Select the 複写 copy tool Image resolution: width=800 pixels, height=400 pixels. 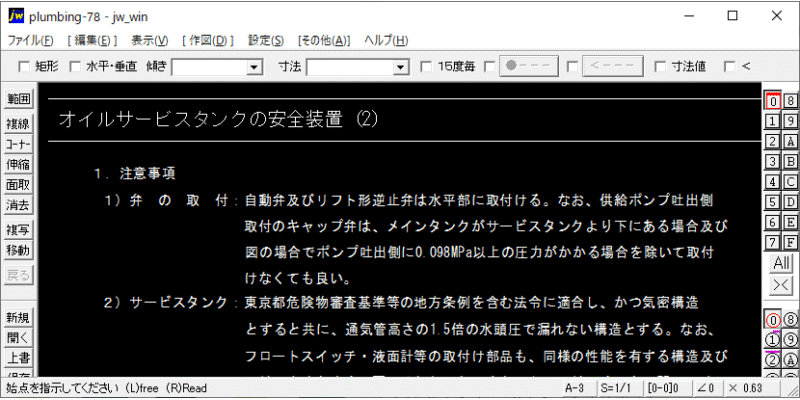(x=18, y=230)
